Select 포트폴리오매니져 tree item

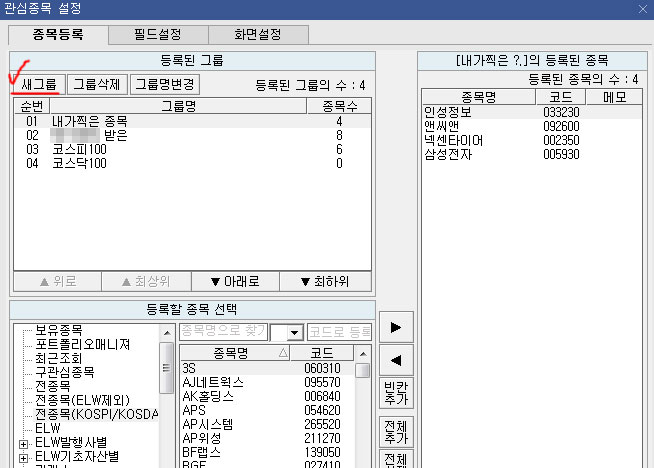pos(83,344)
